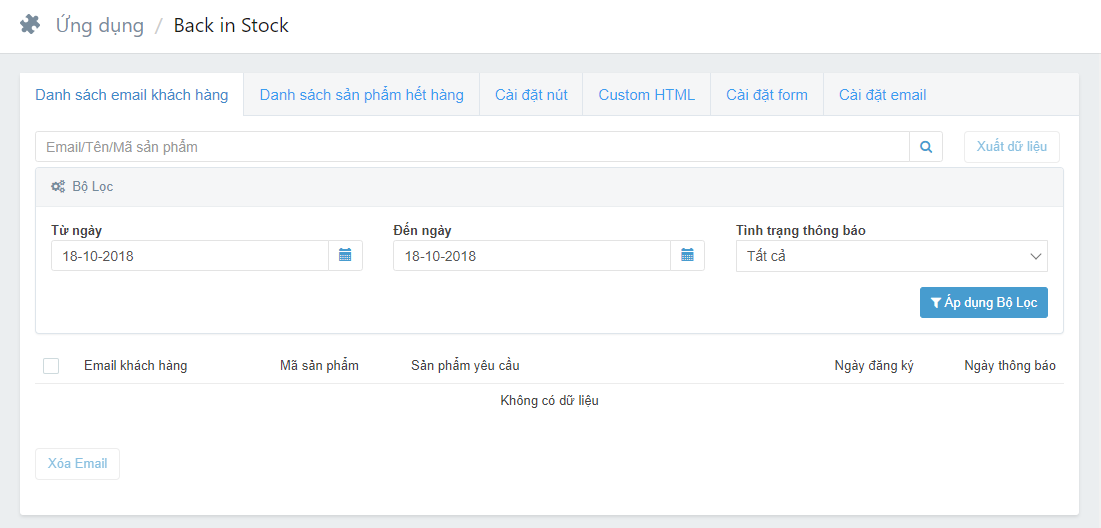Click the Xóa Email button
This screenshot has height=528, width=1101.
pos(77,464)
